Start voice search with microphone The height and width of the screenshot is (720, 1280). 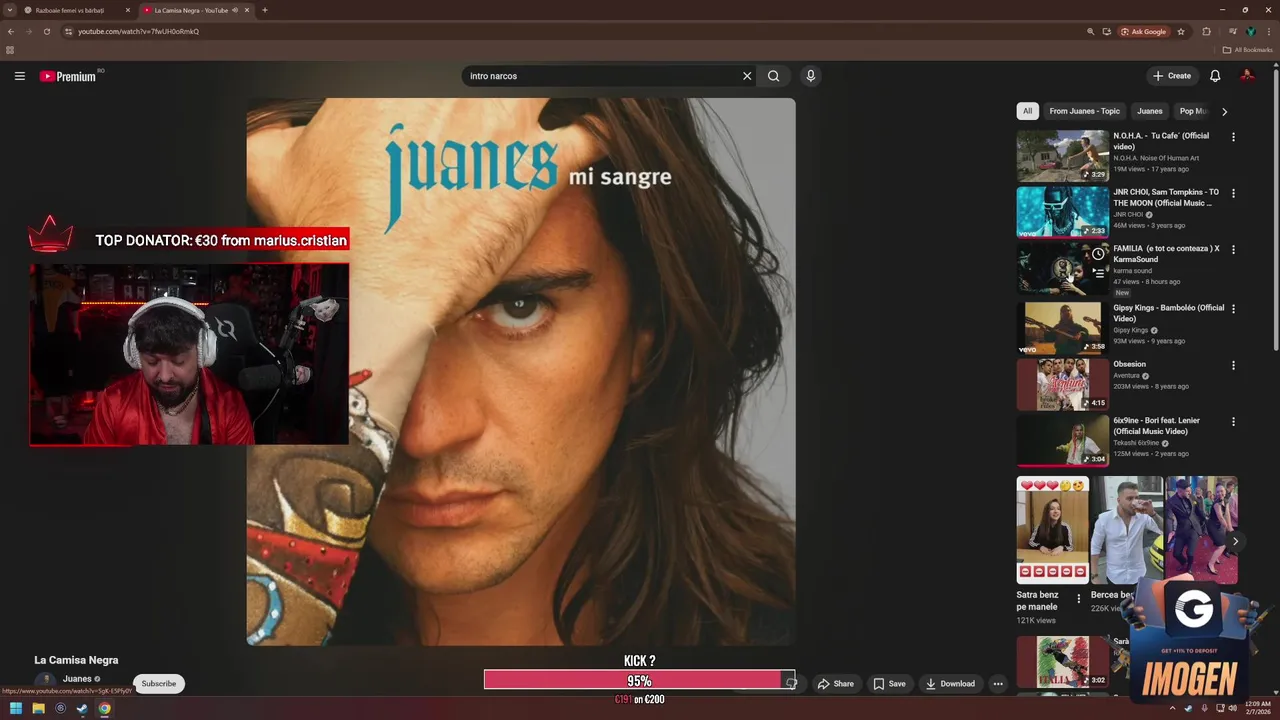[810, 76]
